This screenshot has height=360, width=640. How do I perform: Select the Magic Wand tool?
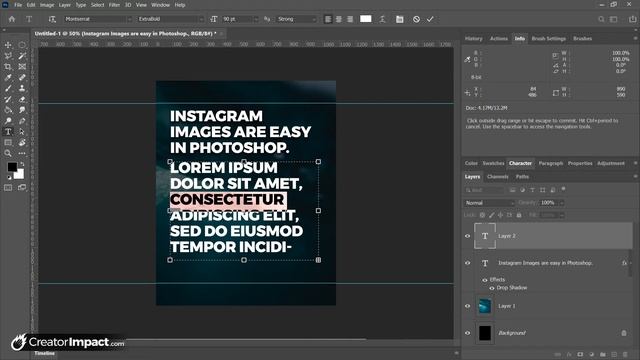click(22, 56)
